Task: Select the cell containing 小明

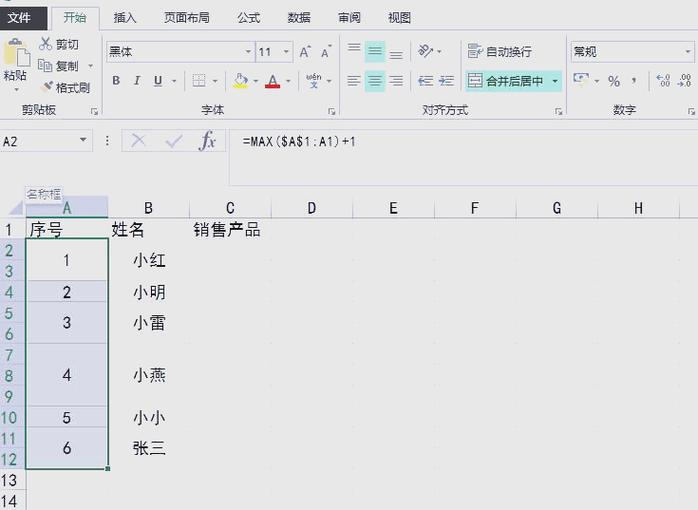Action: pyautogui.click(x=149, y=292)
